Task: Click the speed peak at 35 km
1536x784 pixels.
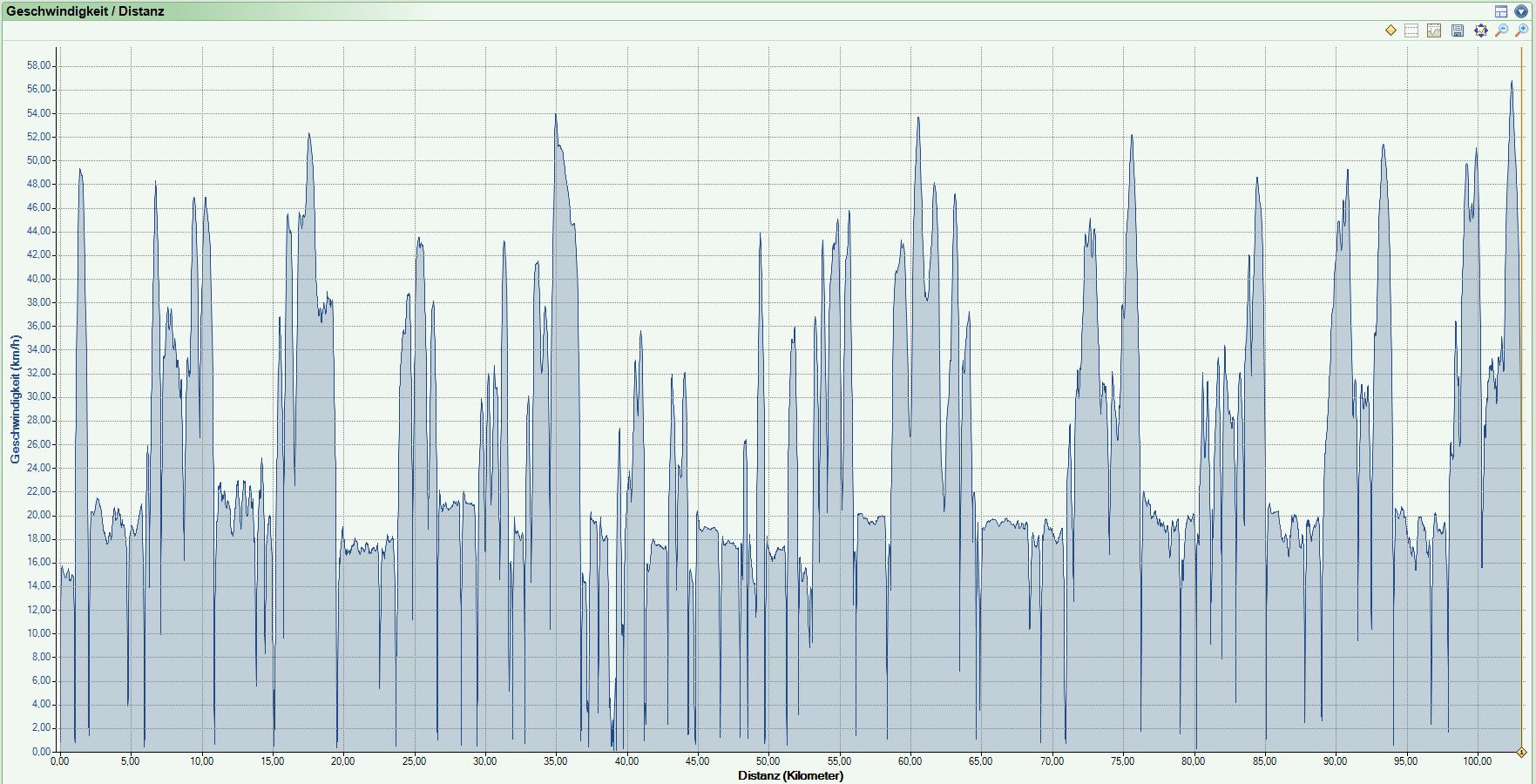Action: 555,115
